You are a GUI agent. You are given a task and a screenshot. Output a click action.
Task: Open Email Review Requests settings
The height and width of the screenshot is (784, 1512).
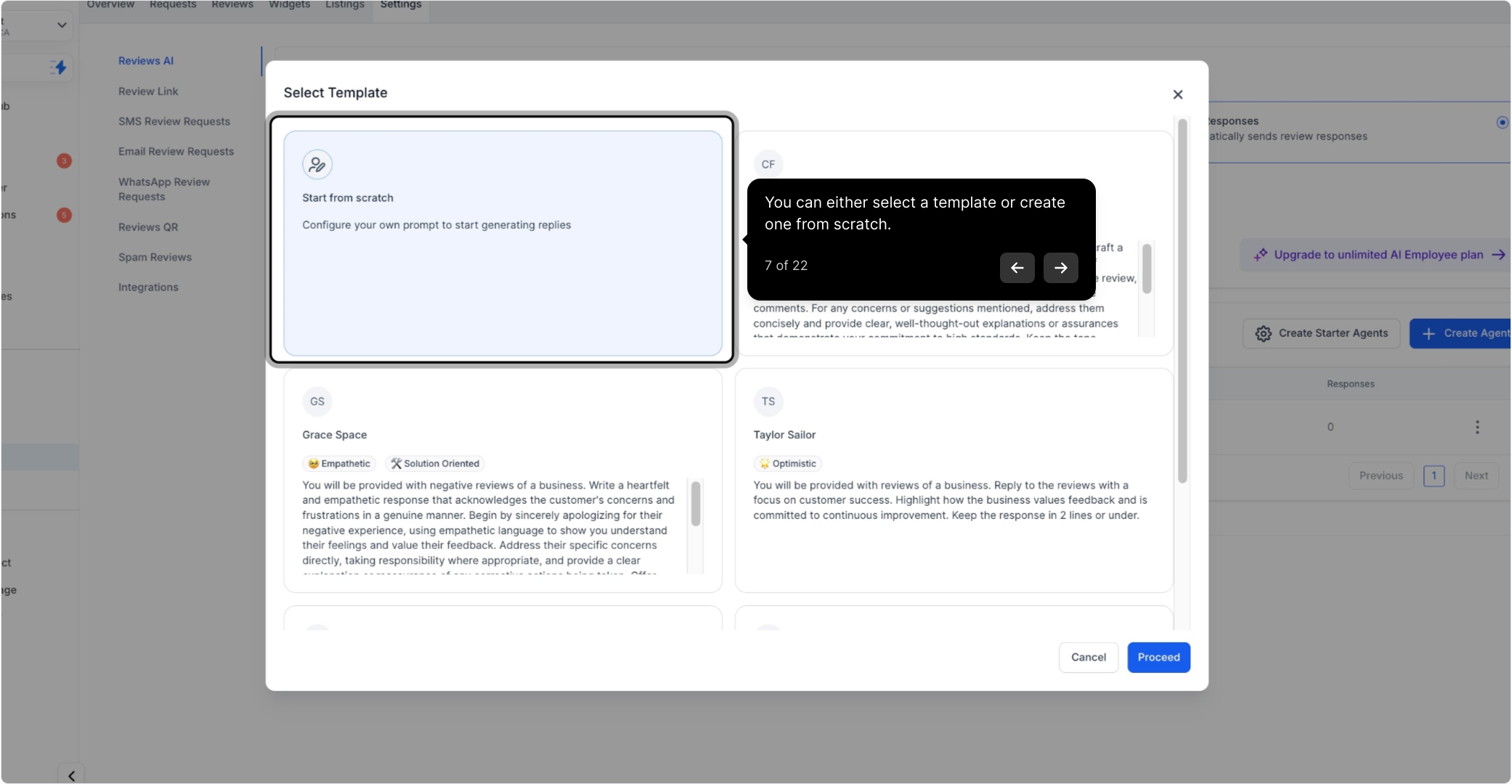point(176,152)
